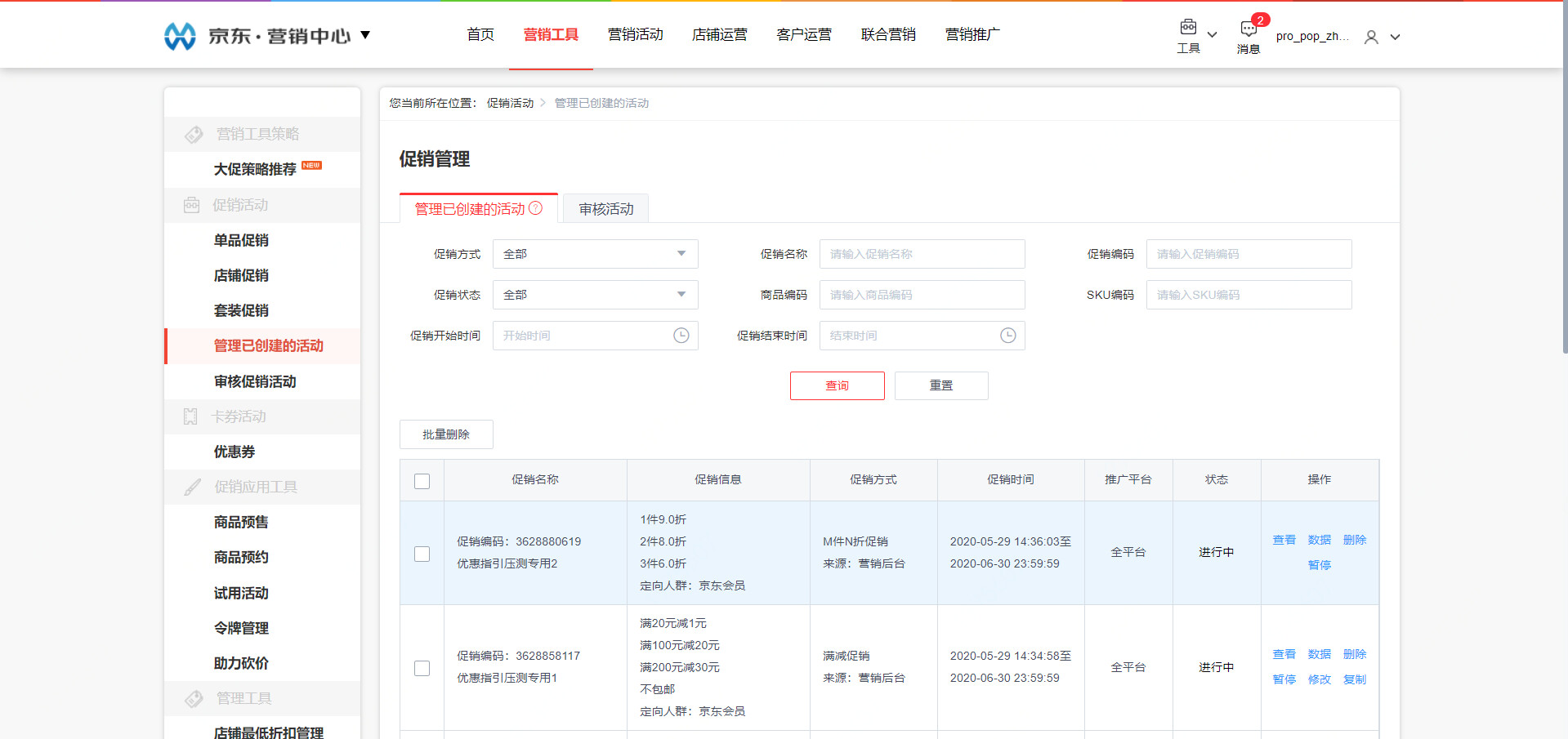Screen dimensions: 1568x739
Task: Open the Tools toolbox icon
Action: coord(1188,28)
